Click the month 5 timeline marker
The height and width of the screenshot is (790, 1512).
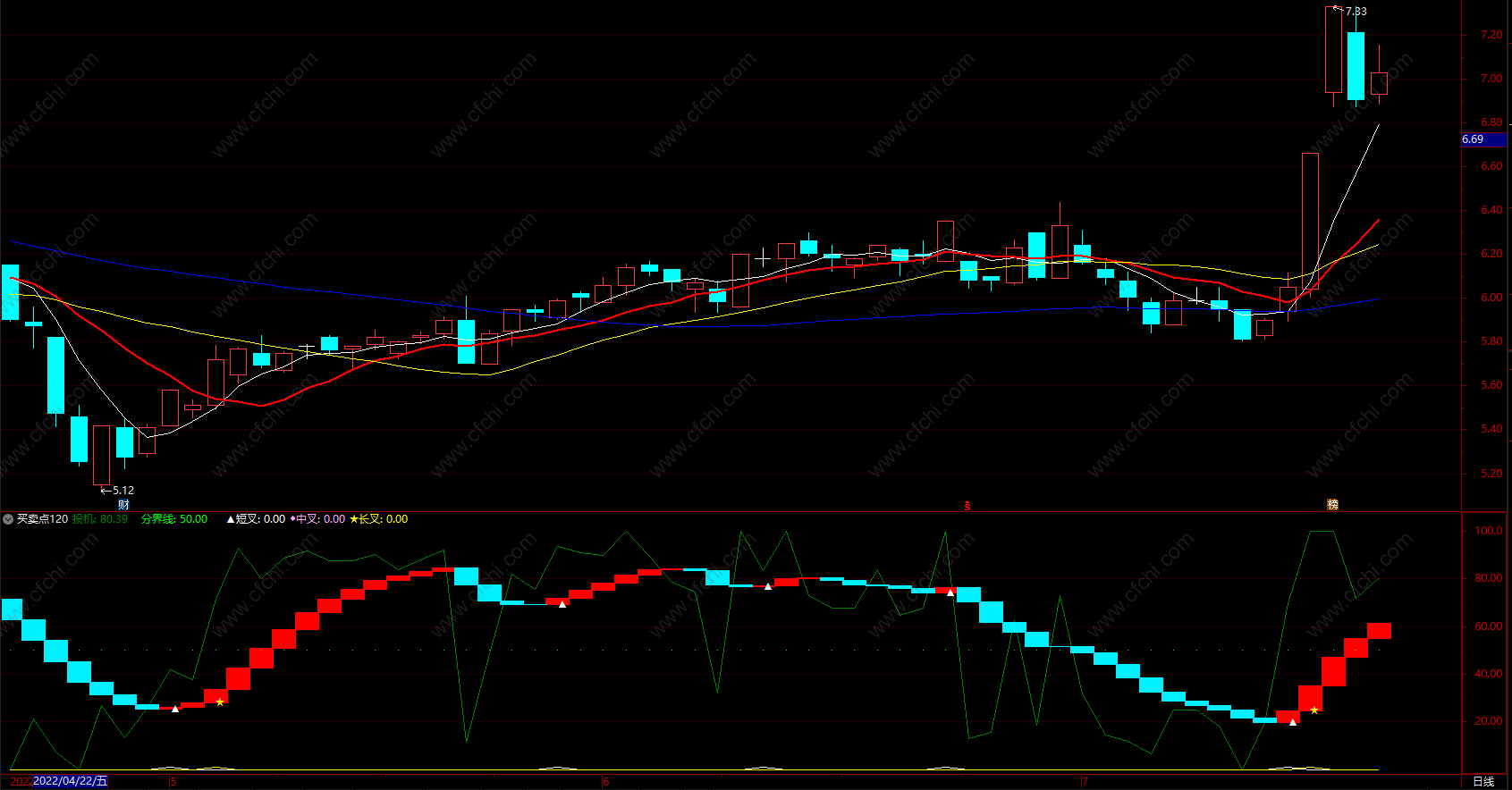(x=173, y=782)
